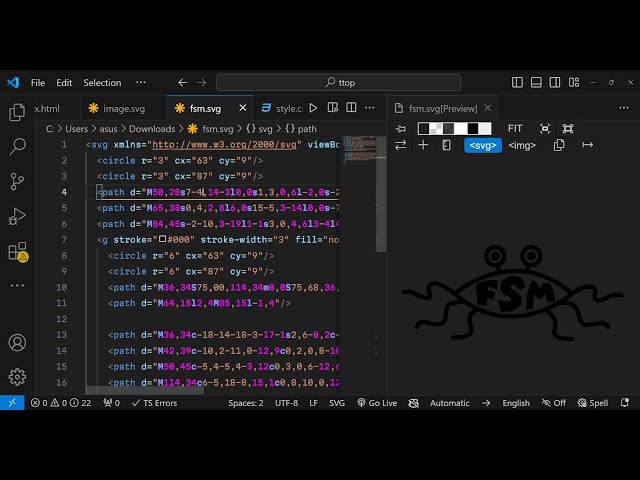Open the Explorer view in activity bar
The image size is (640, 480).
point(17,113)
